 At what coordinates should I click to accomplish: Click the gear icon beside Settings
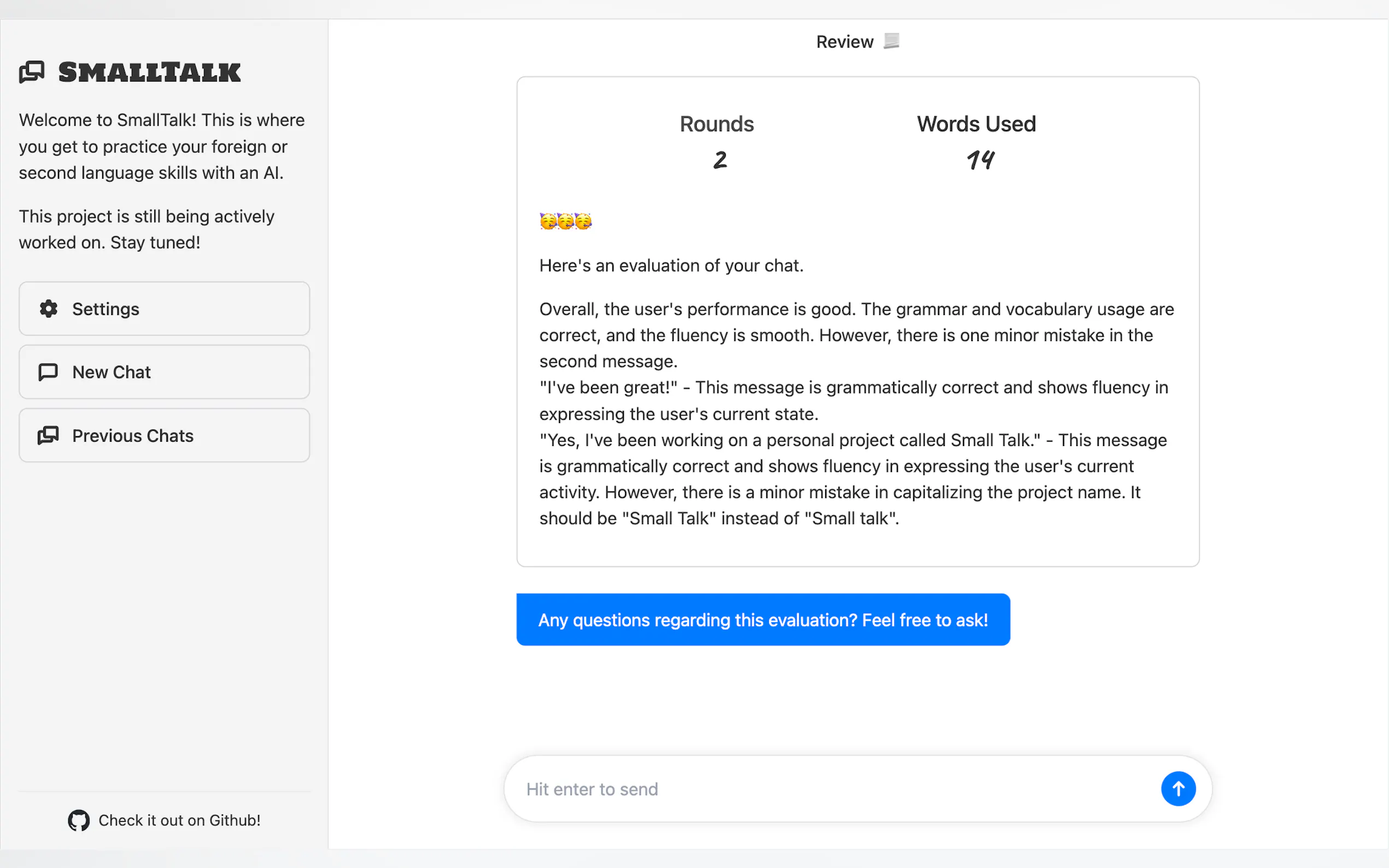click(x=48, y=309)
